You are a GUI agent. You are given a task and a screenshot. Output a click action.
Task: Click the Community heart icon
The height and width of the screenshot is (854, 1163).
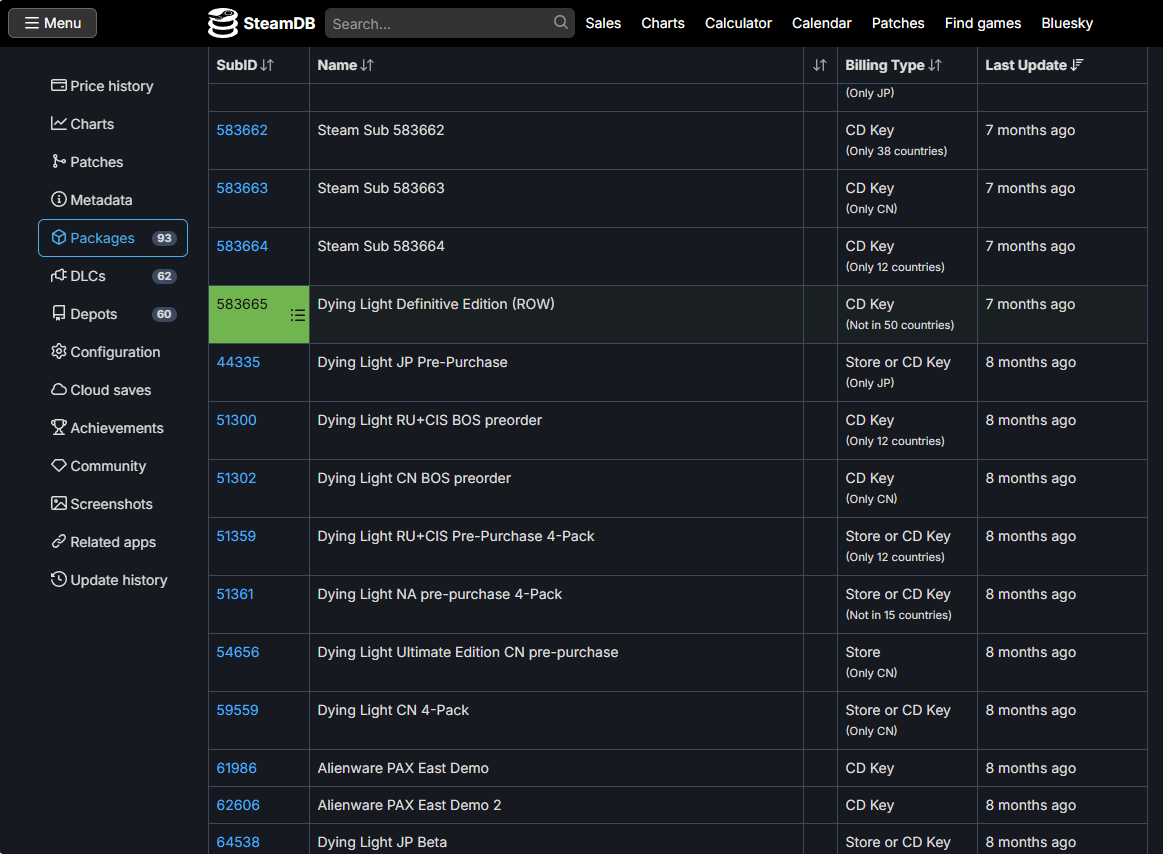point(59,465)
